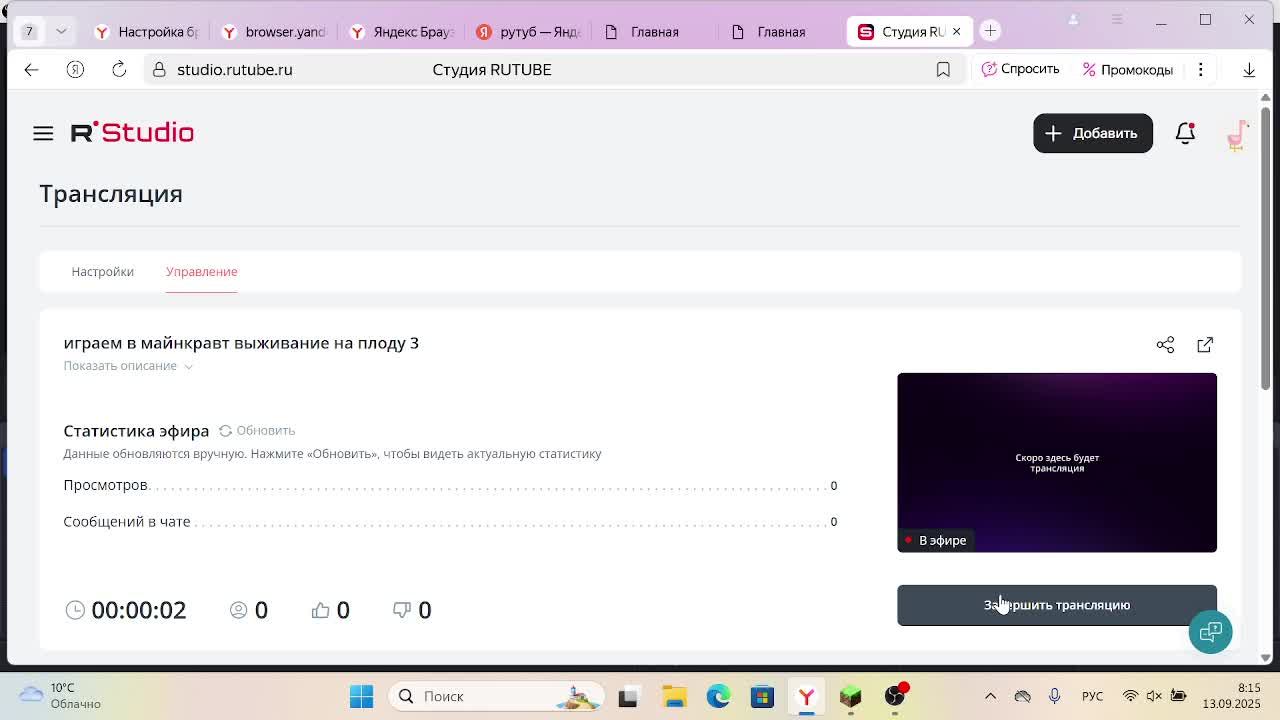
Task: Expand Показать описание
Action: [x=128, y=366]
